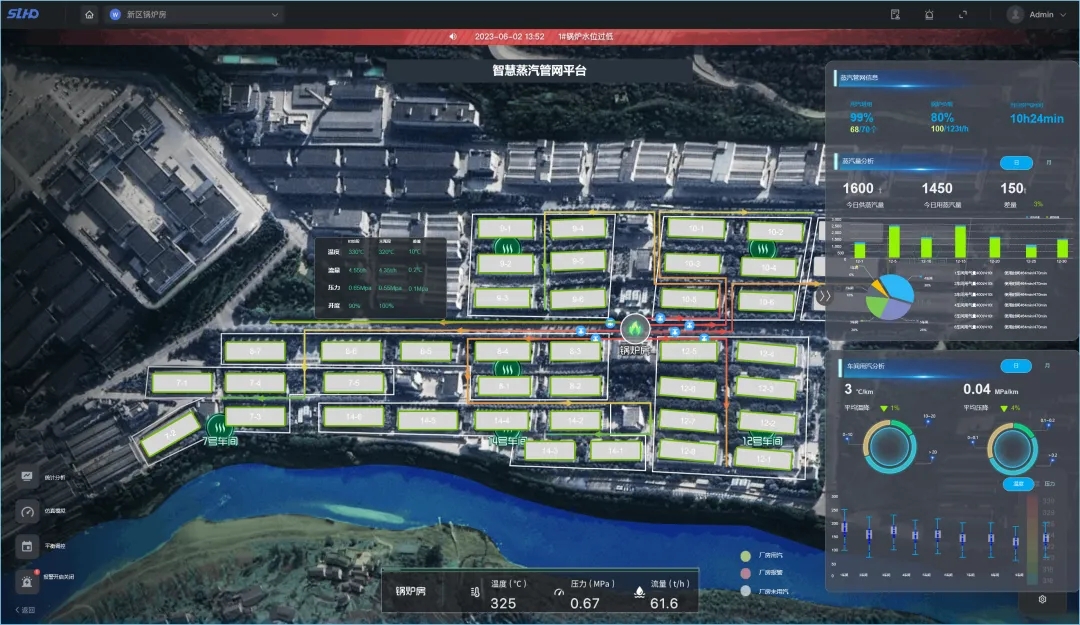
Task: Click the 平衡调控 calendar icon
Action: 26,545
